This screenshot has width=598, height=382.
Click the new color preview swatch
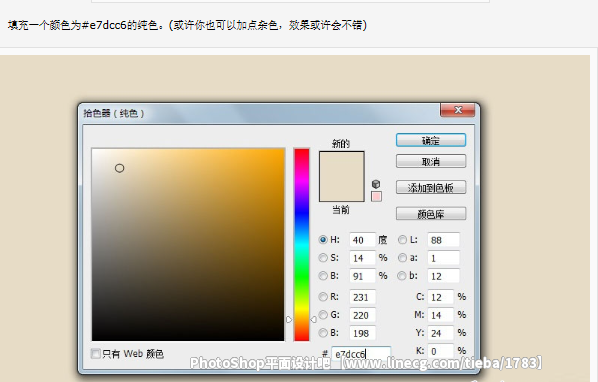click(x=342, y=164)
